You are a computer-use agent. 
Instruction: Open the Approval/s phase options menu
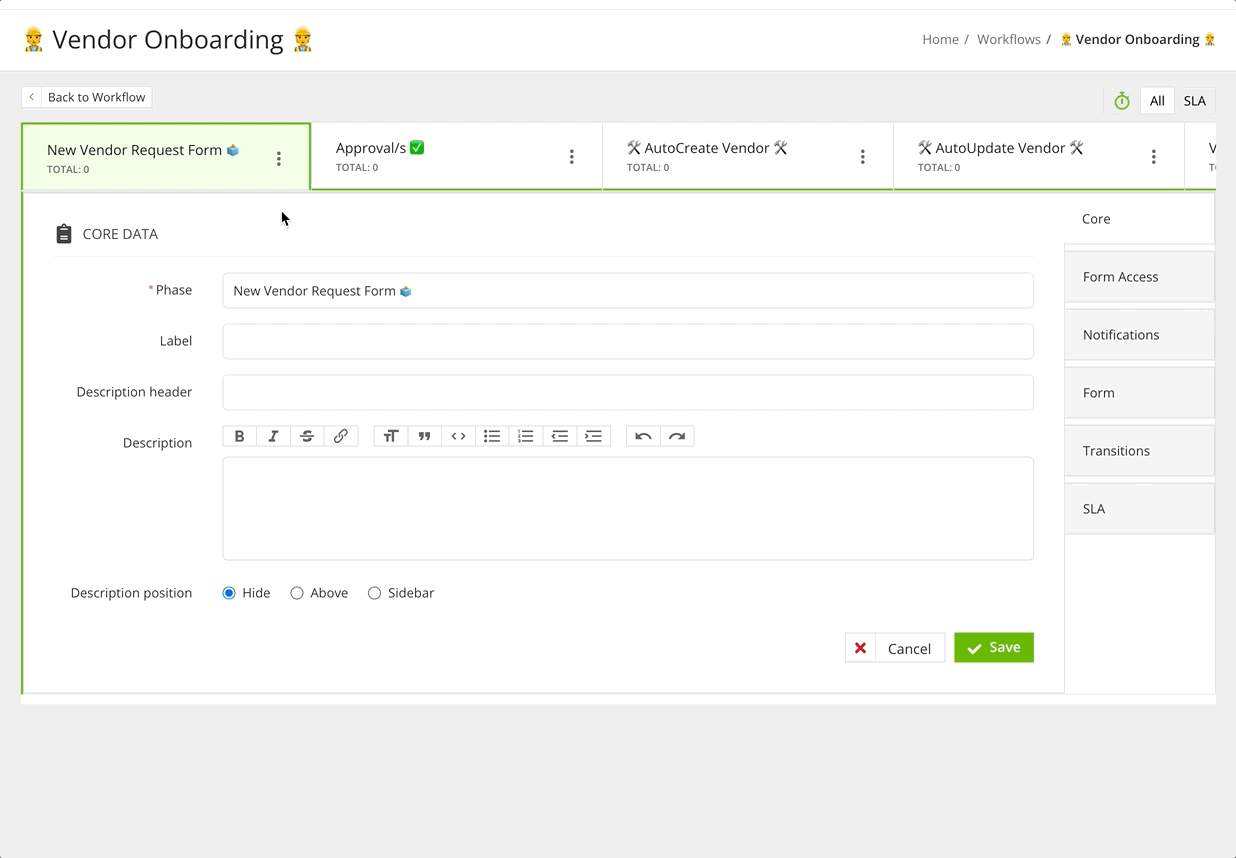[x=572, y=157]
